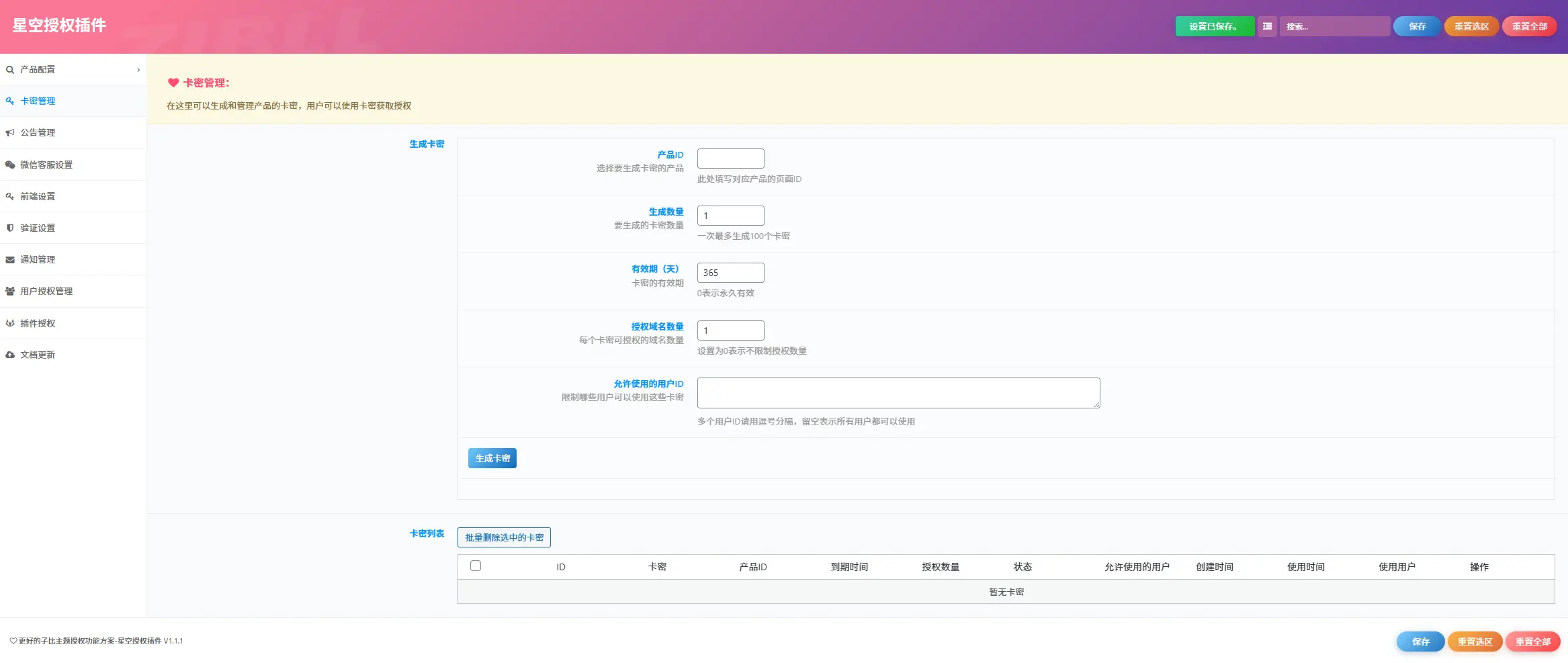Focus the 产品ID input field
This screenshot has height=663, width=1568.
[x=730, y=159]
